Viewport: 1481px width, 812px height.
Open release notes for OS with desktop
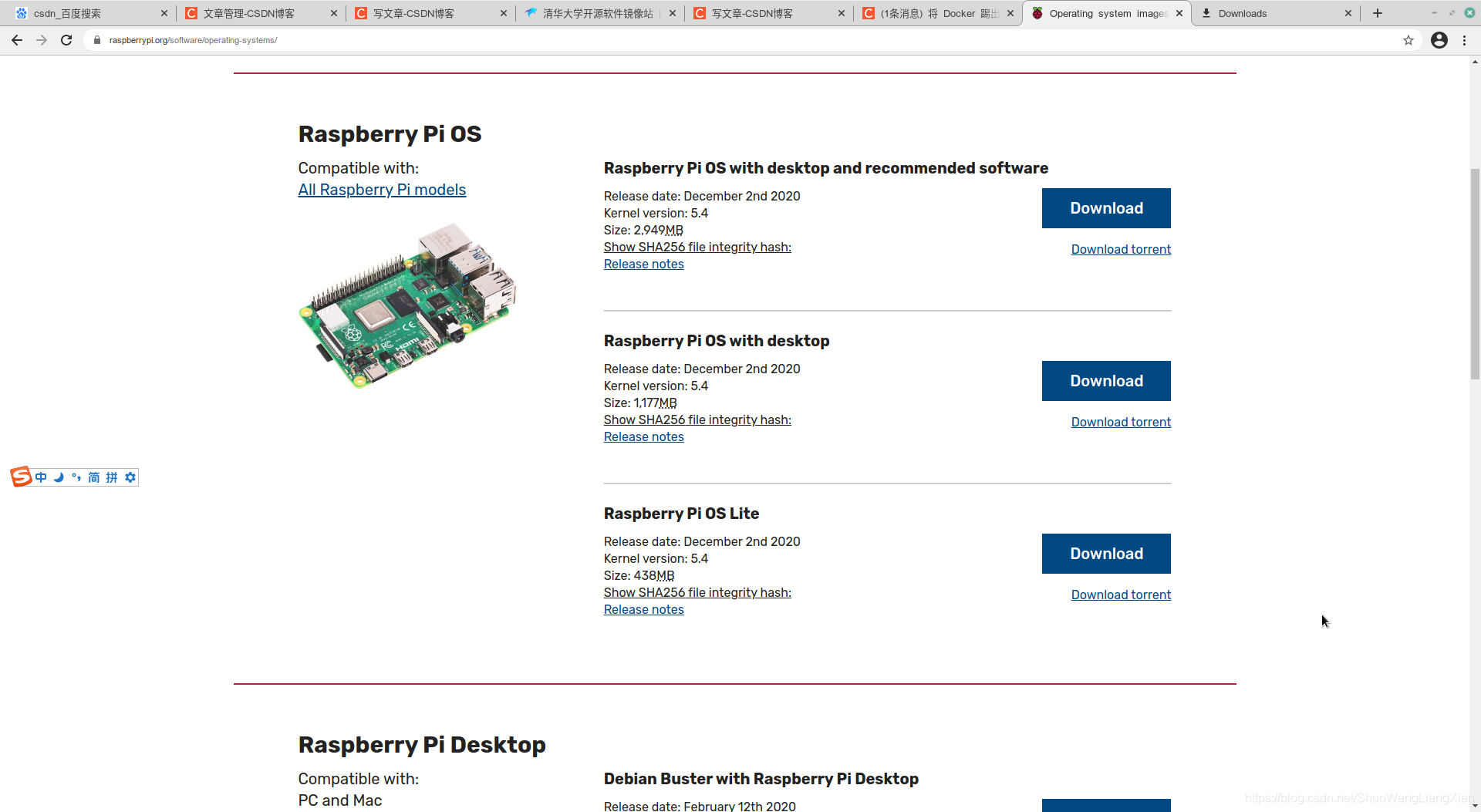(x=643, y=436)
